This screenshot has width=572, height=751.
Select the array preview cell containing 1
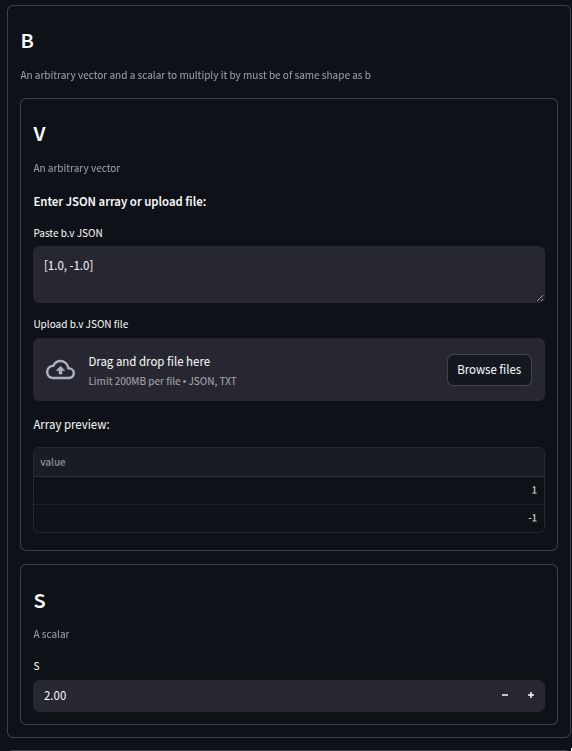(289, 490)
